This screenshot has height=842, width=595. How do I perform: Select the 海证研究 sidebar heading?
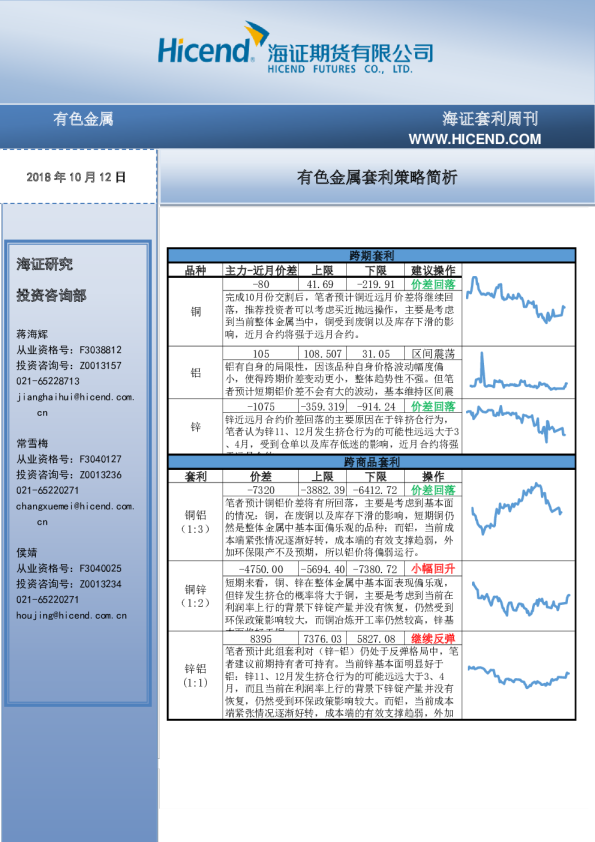(x=45, y=264)
